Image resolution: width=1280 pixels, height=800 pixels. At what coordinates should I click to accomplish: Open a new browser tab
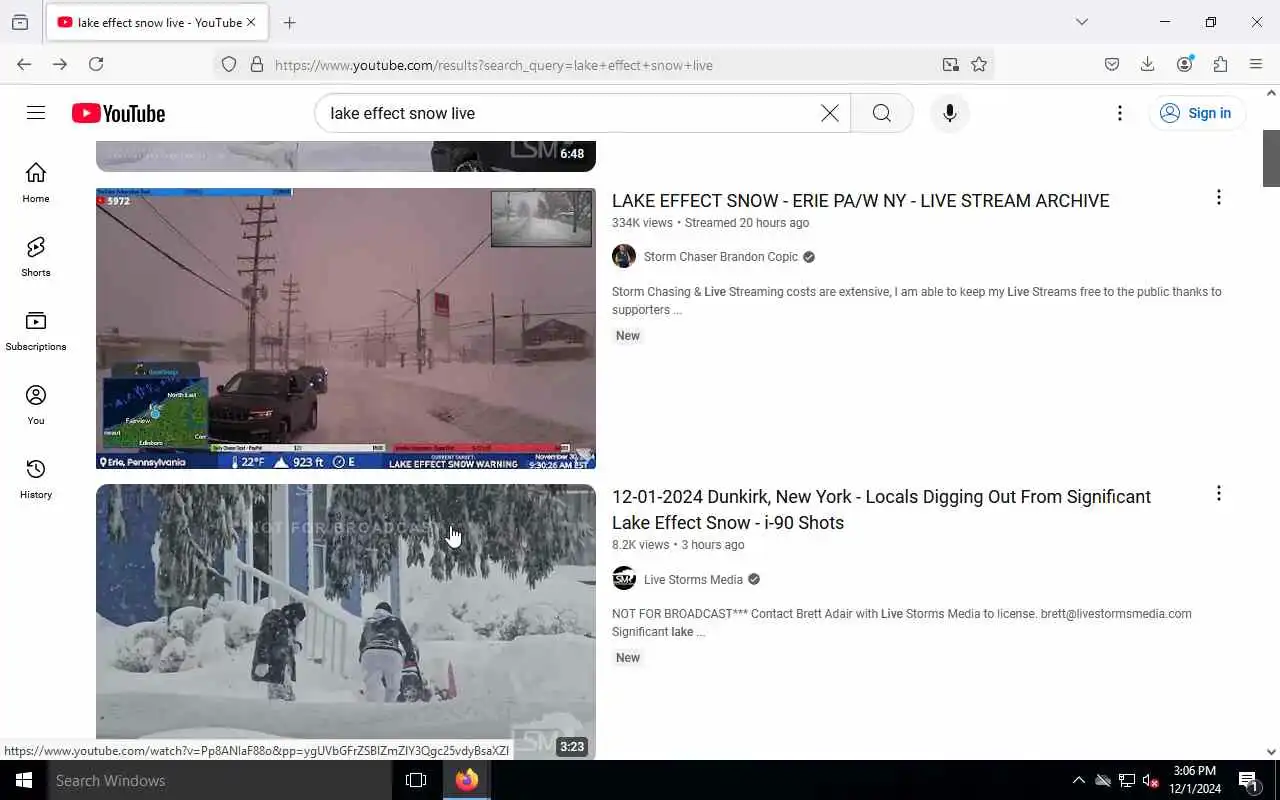(x=289, y=22)
